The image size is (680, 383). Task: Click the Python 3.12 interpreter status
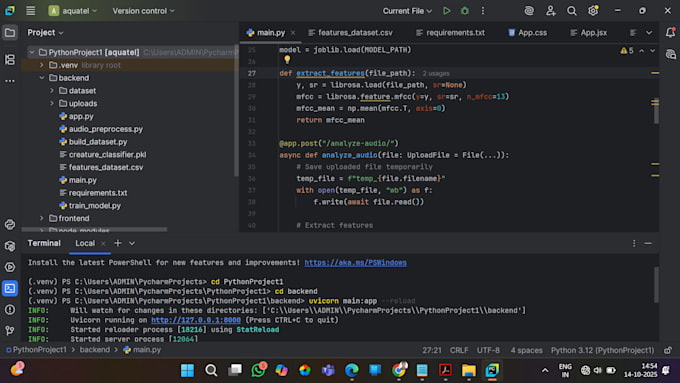click(602, 350)
